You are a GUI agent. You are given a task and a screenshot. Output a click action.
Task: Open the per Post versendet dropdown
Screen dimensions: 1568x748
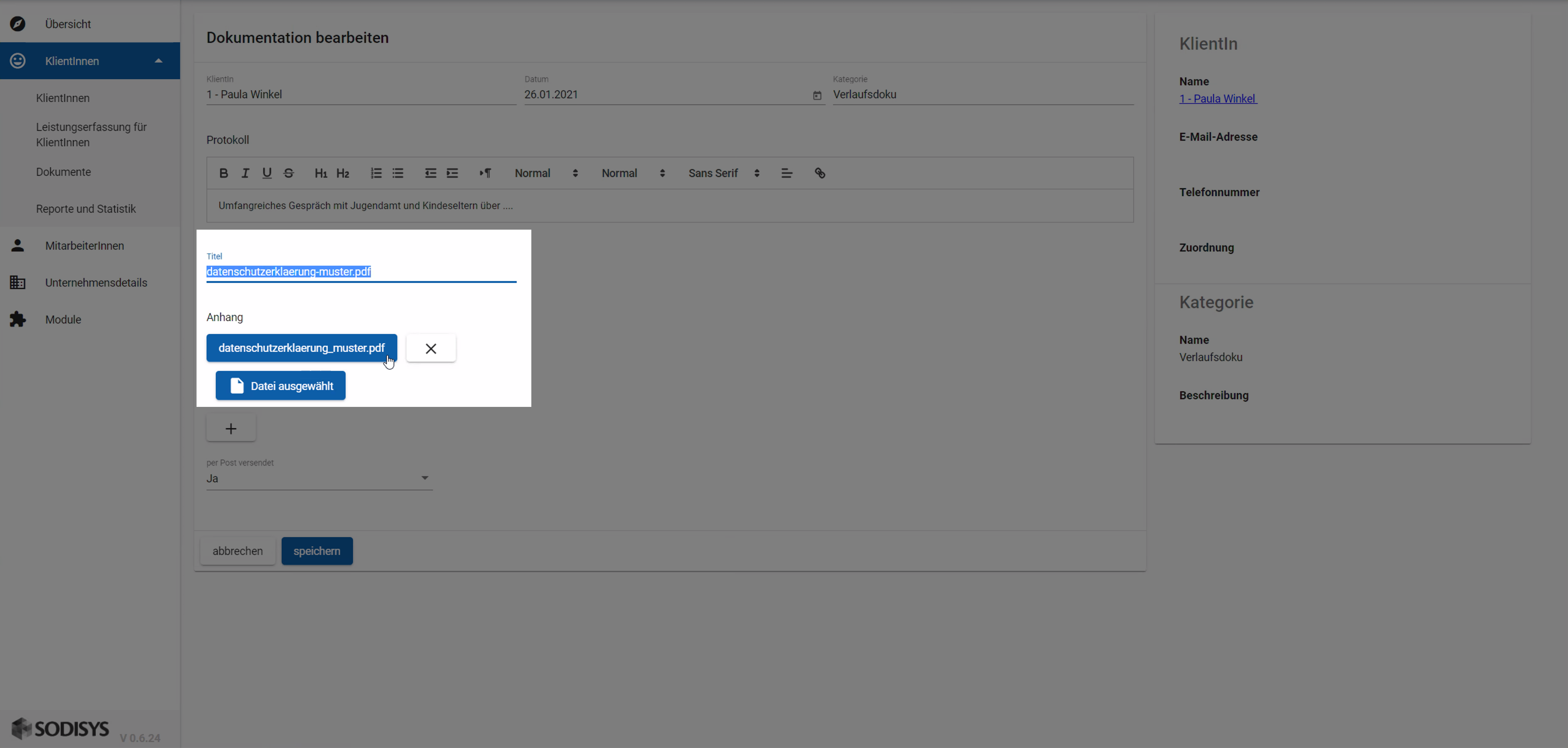tap(319, 478)
